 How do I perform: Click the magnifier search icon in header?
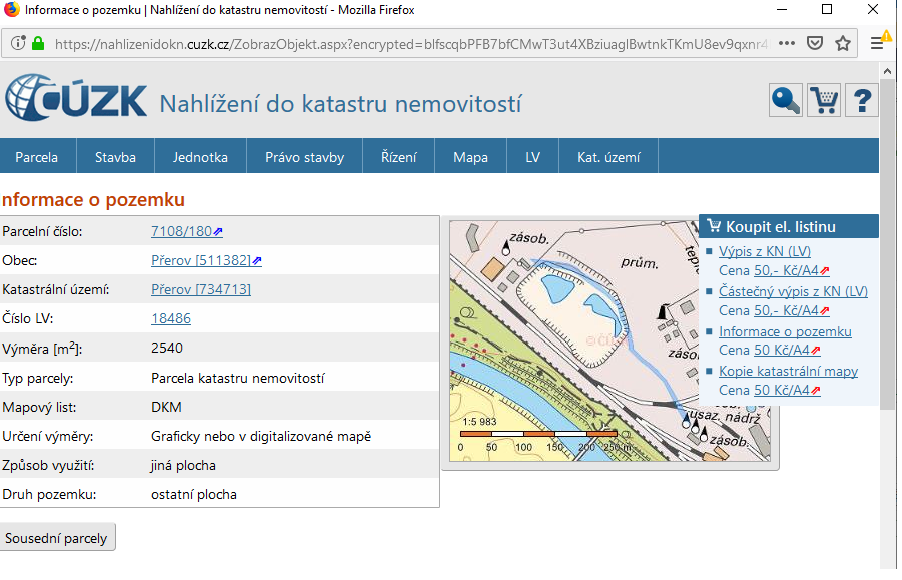pyautogui.click(x=785, y=100)
